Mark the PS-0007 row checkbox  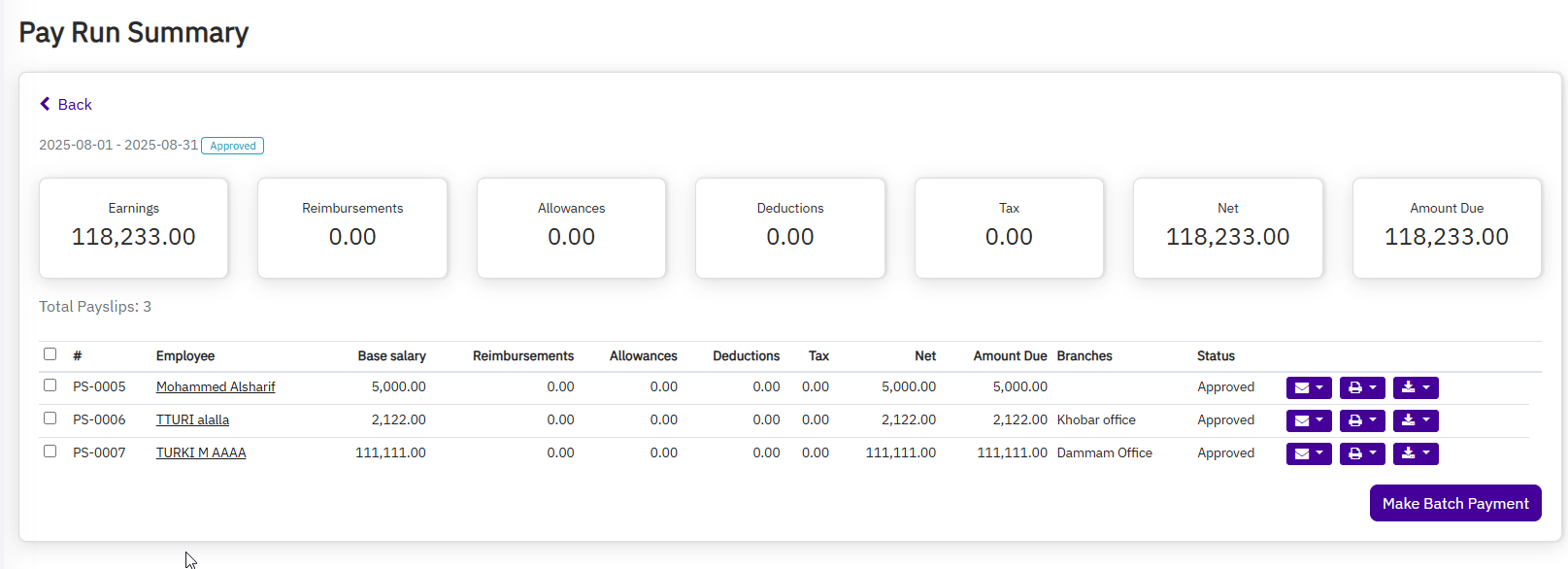pyautogui.click(x=50, y=452)
